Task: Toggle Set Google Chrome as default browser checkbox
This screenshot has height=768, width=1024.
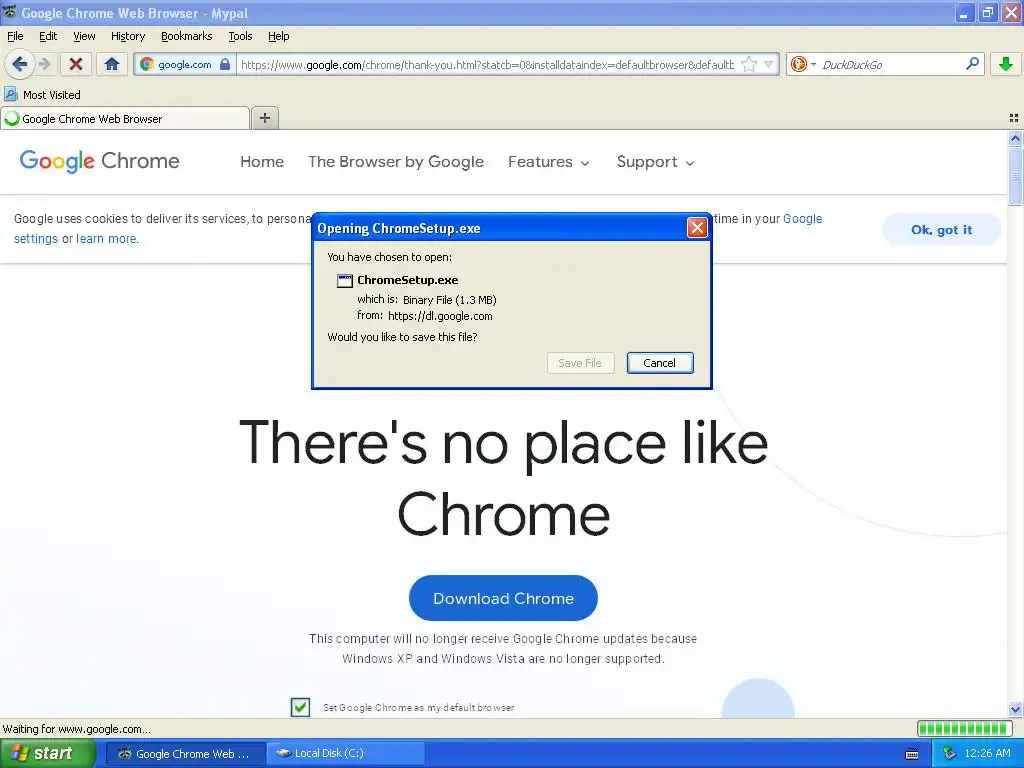Action: 300,707
